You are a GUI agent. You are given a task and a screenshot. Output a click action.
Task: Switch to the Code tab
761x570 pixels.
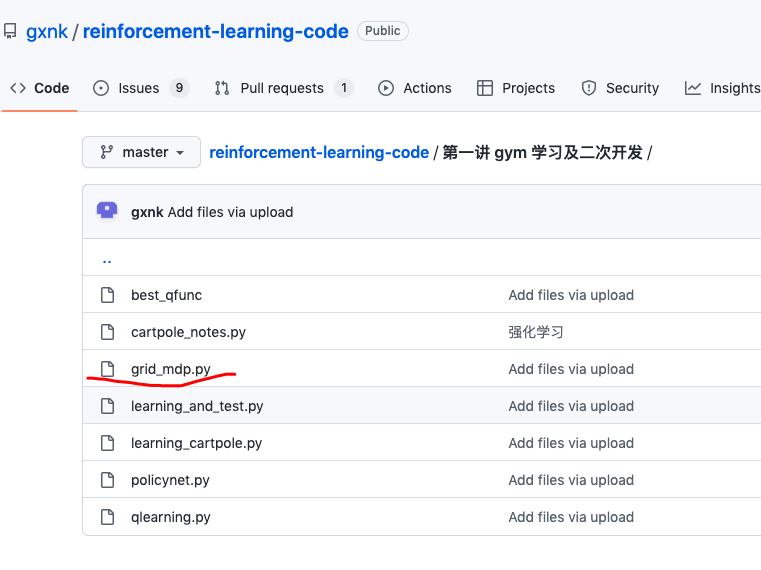click(x=40, y=88)
